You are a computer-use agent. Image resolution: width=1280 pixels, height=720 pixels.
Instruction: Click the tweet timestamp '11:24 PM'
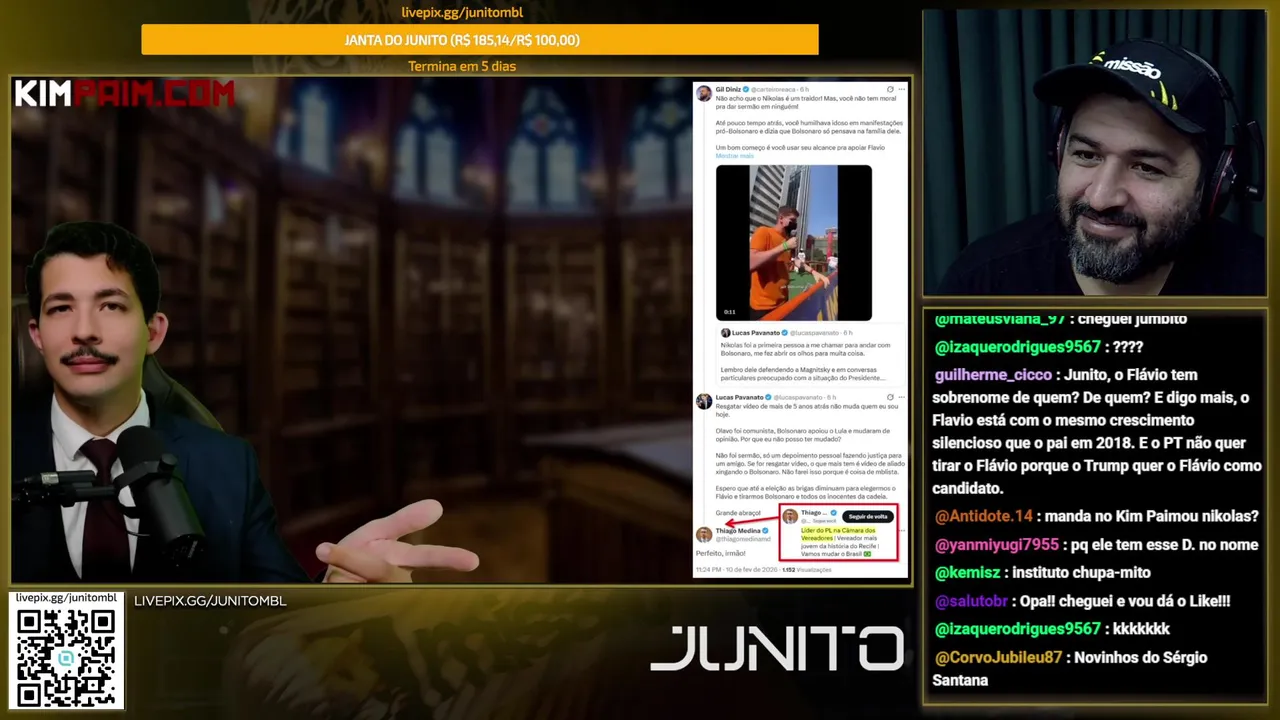pyautogui.click(x=708, y=570)
